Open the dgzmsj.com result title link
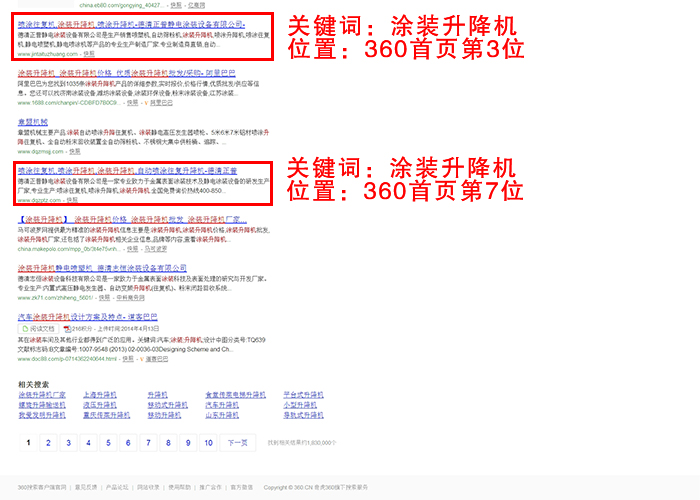Screen dimensions: 700x500 click(33, 122)
